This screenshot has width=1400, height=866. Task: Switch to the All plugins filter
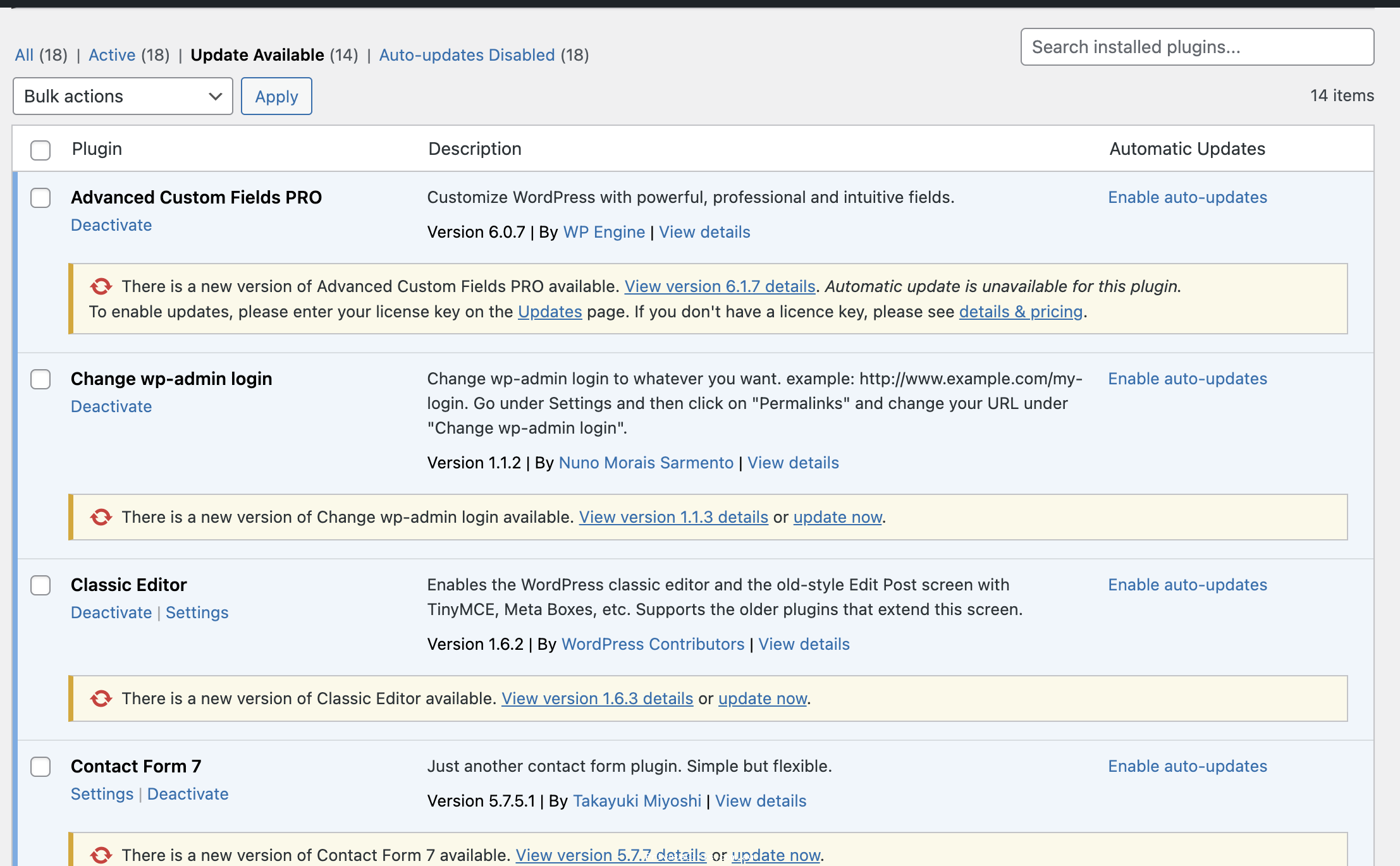point(24,55)
